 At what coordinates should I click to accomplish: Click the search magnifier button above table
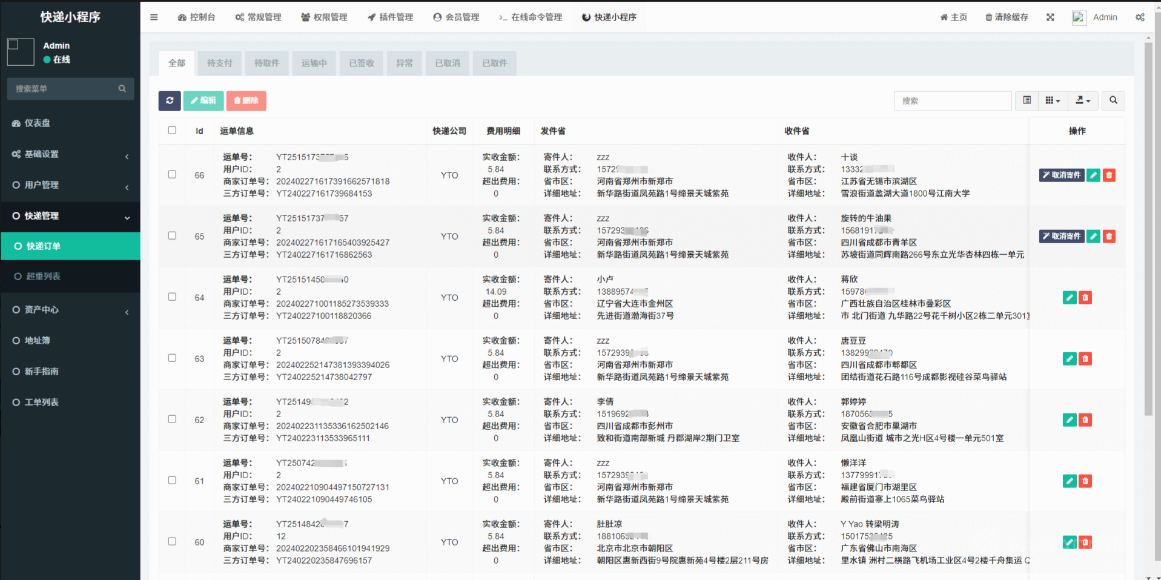point(1112,100)
